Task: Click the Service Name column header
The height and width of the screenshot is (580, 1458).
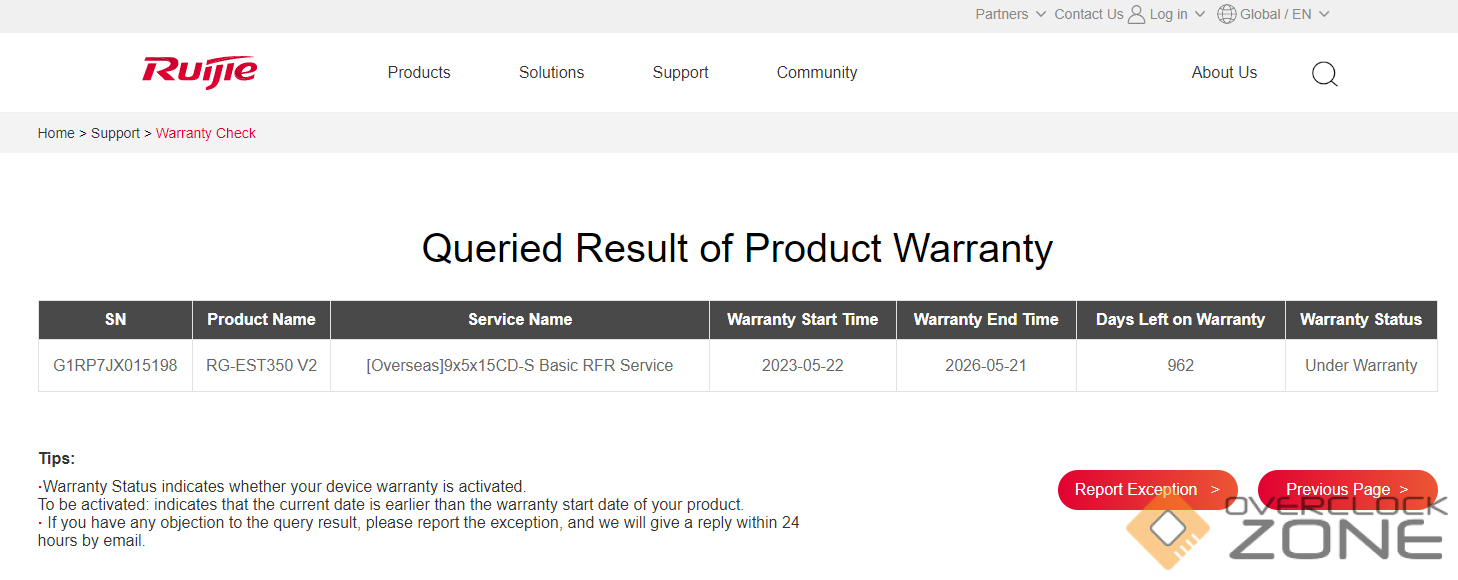Action: coord(520,320)
